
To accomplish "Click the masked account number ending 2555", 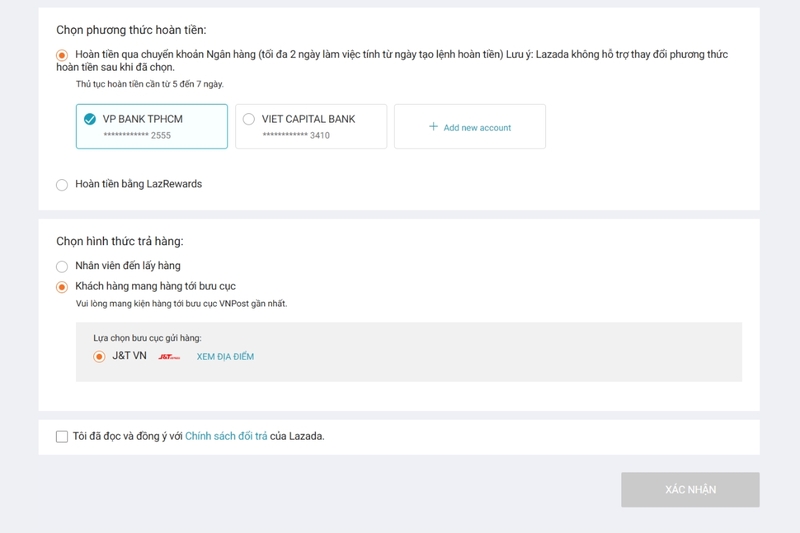I will (x=137, y=135).
